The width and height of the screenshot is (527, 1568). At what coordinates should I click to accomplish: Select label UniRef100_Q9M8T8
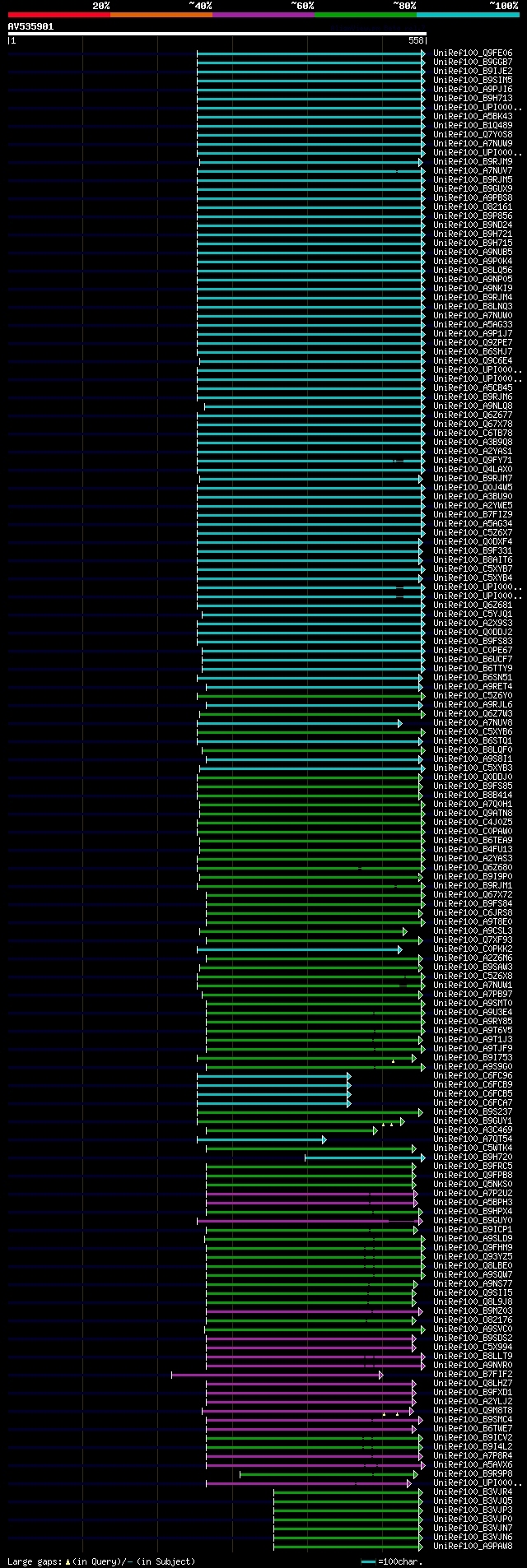tap(473, 1410)
